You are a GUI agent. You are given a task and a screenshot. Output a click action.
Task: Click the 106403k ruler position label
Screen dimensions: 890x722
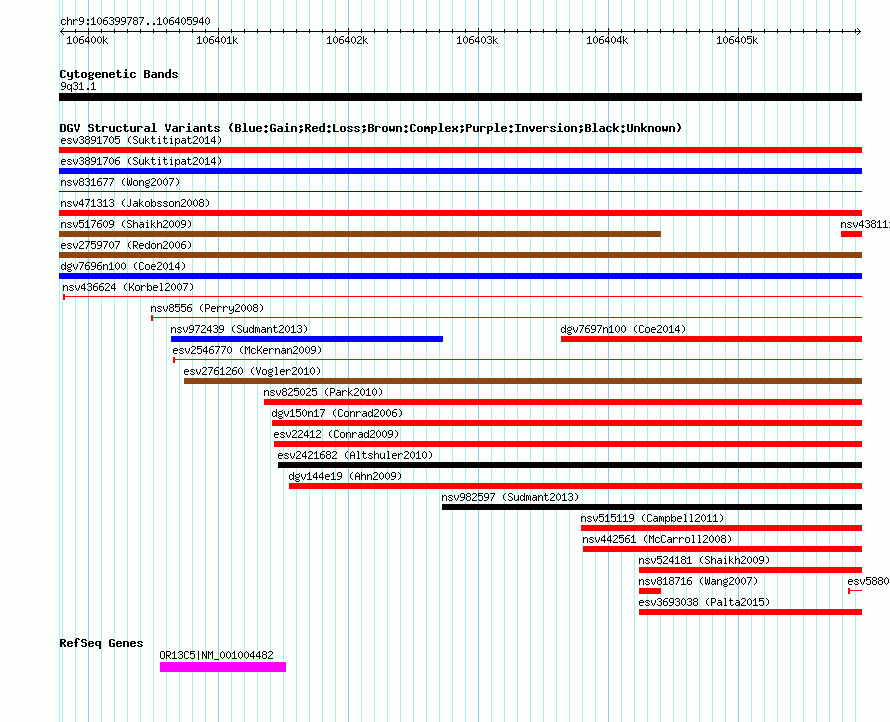(x=477, y=40)
